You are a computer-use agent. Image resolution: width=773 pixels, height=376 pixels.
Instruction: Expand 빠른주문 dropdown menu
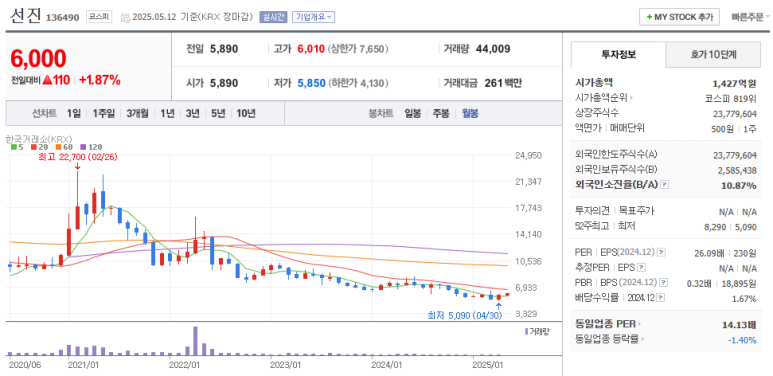click(x=750, y=17)
